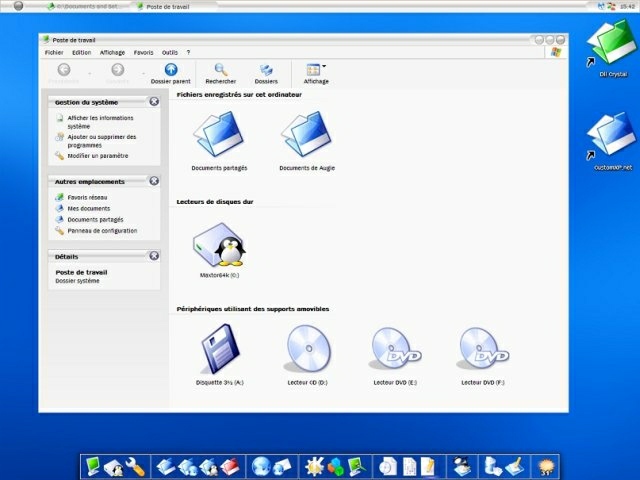Screen dimensions: 640x480
Task: Click the notepad with pencil icon in dock
Action: pos(427,467)
